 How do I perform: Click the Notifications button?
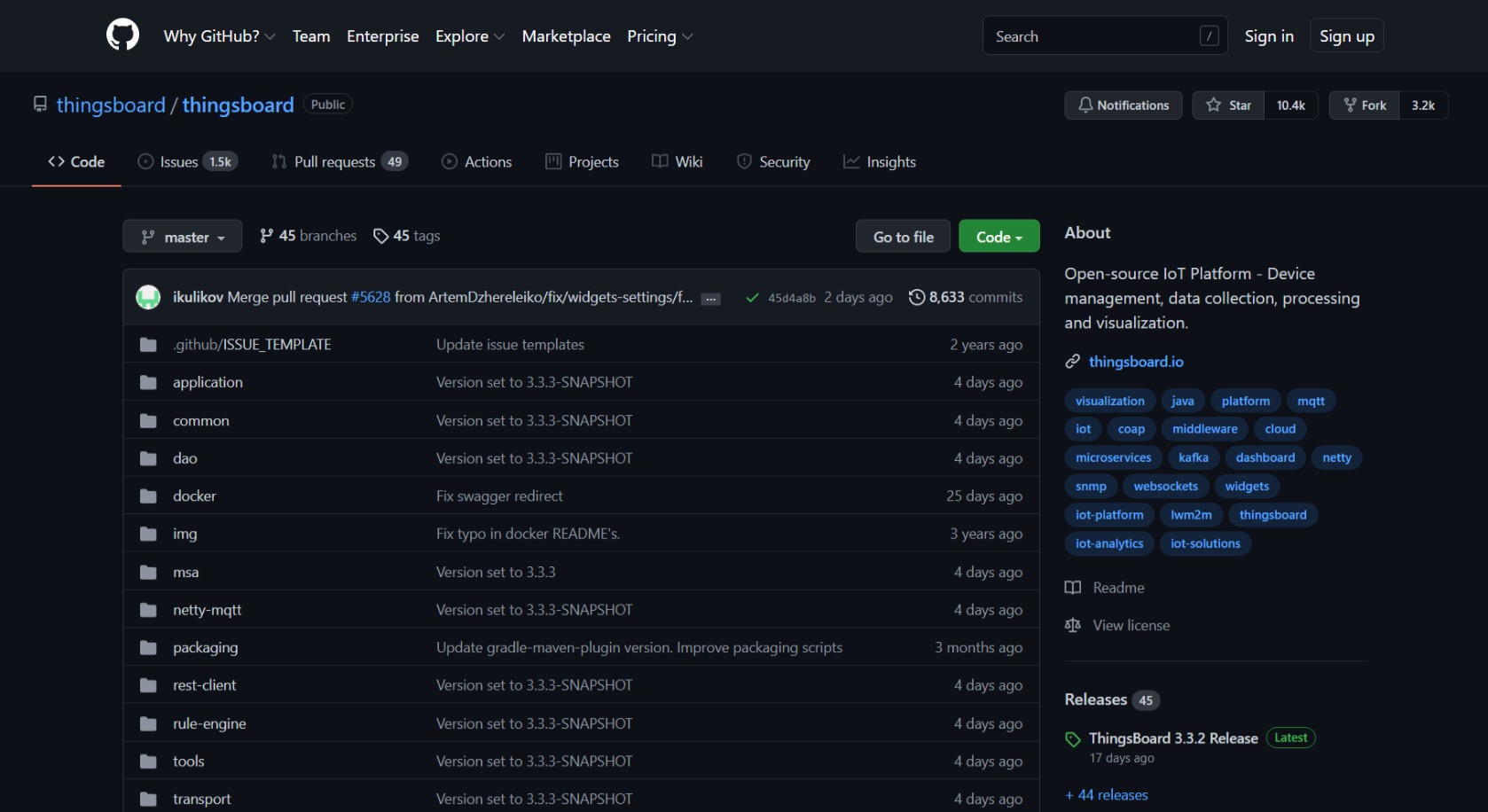(1124, 105)
